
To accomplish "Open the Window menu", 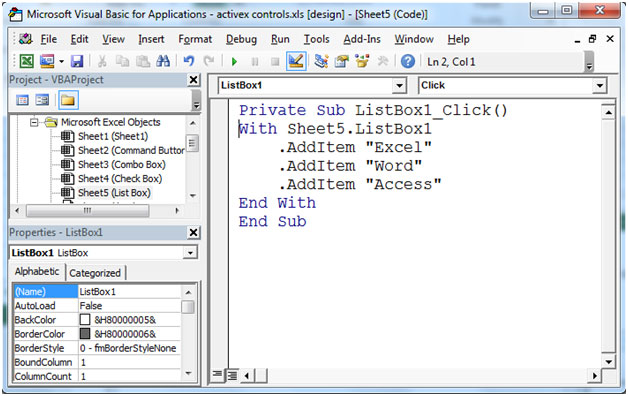I will point(414,39).
